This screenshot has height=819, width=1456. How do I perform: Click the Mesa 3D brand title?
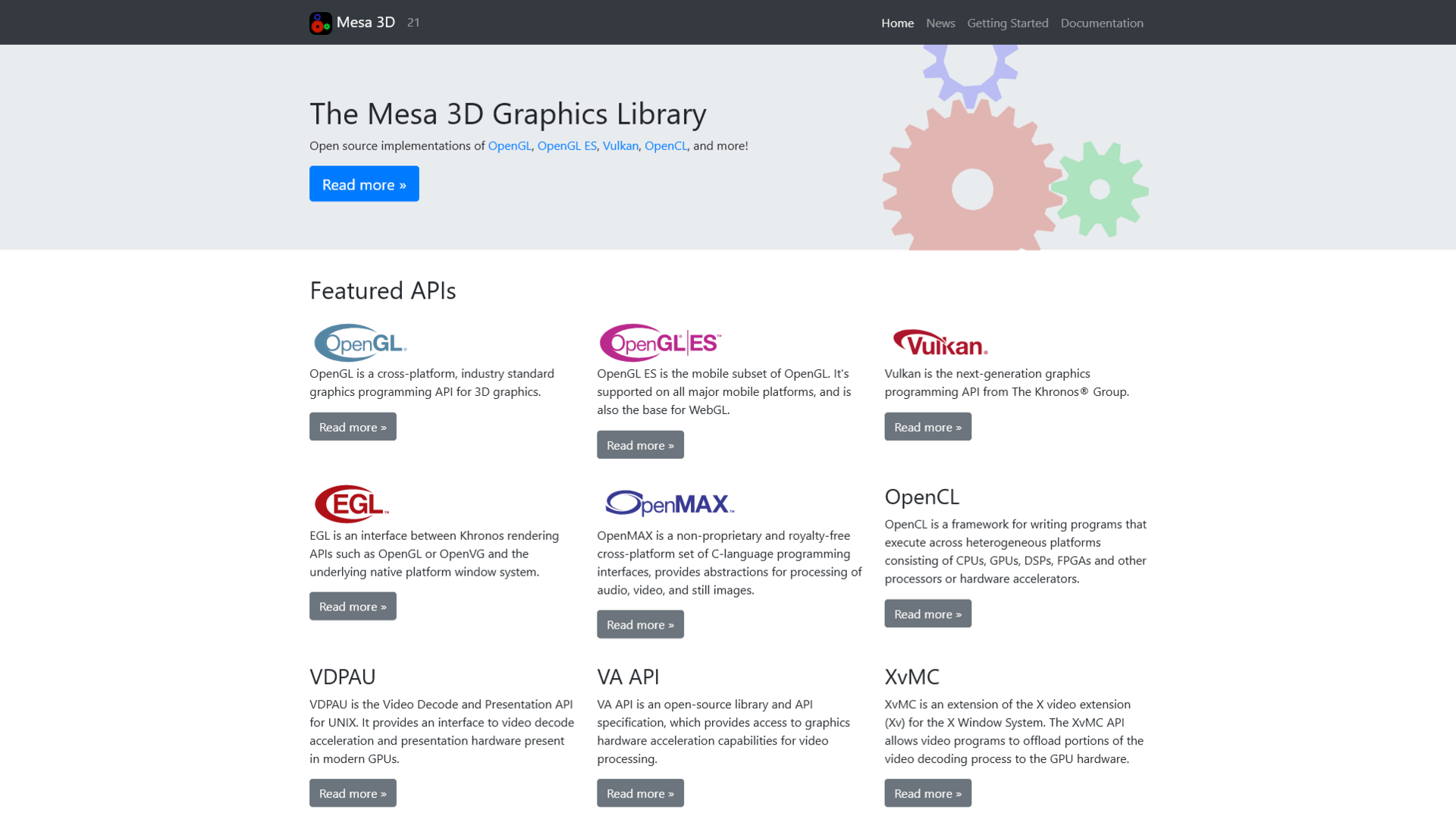(x=366, y=22)
